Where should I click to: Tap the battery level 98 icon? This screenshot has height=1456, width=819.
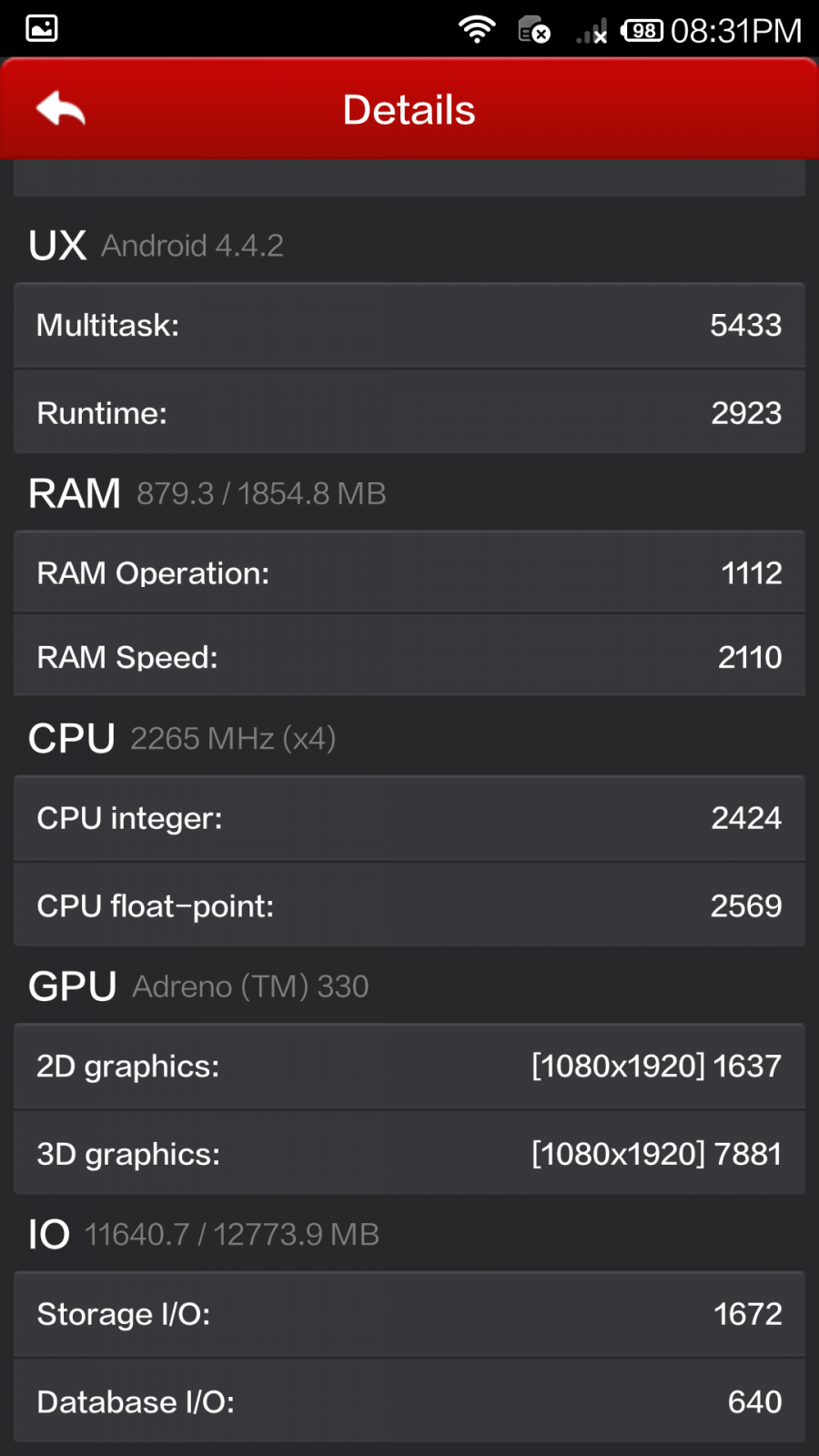tap(642, 31)
